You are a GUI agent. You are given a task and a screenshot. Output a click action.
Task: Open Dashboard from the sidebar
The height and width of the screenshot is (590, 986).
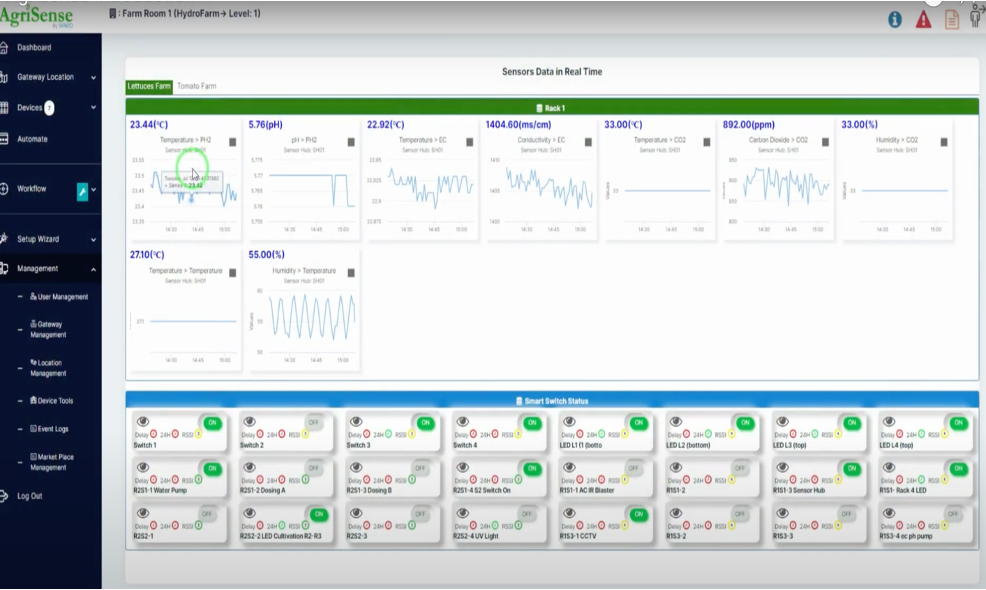click(x=34, y=47)
